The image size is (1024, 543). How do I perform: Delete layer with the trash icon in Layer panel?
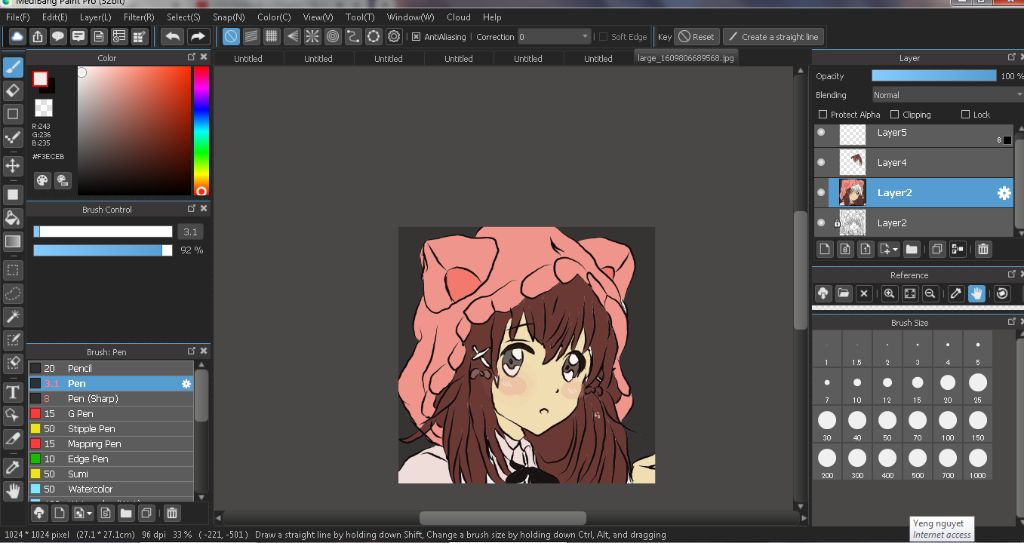pyautogui.click(x=983, y=249)
